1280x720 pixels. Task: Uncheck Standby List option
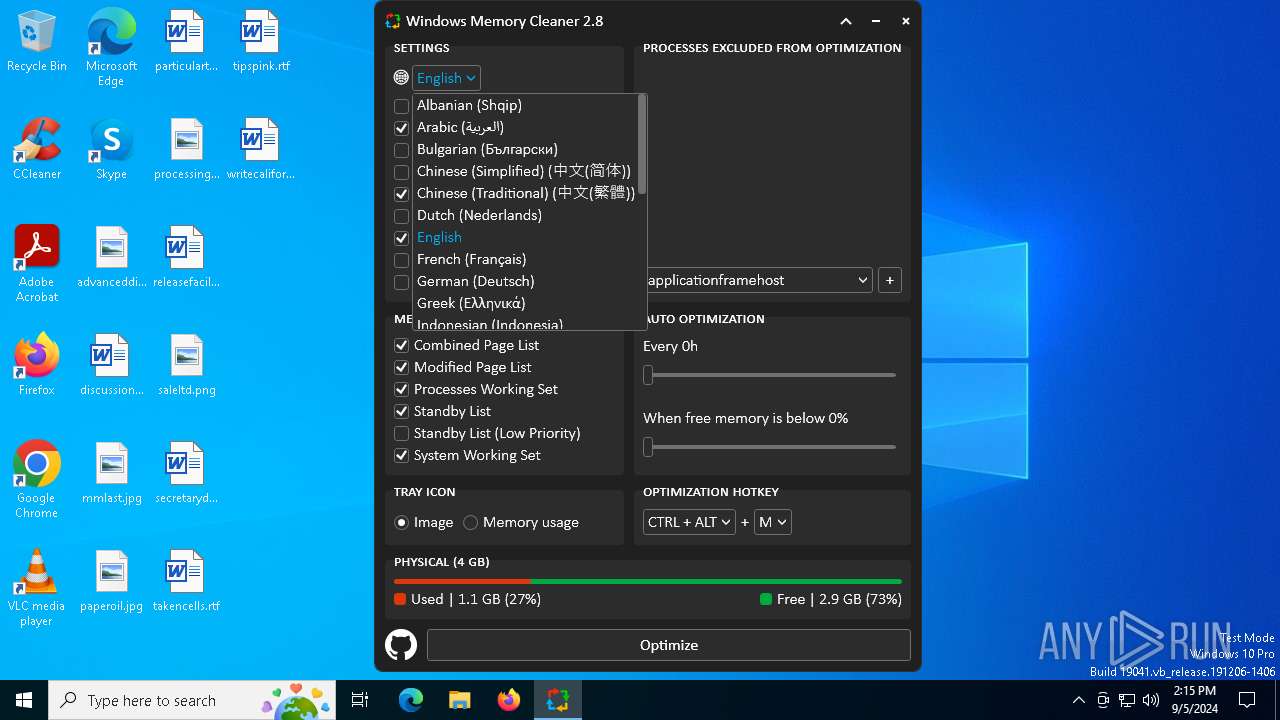[x=401, y=411]
